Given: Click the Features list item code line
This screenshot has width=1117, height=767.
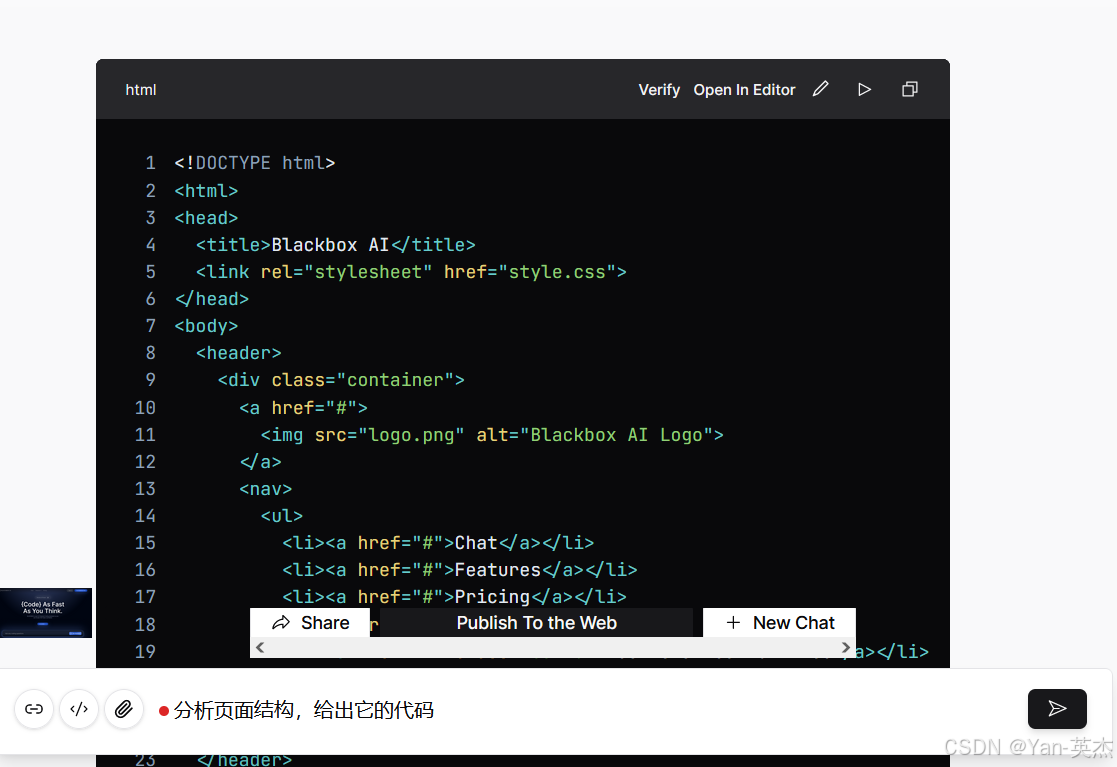Looking at the screenshot, I should click(459, 570).
